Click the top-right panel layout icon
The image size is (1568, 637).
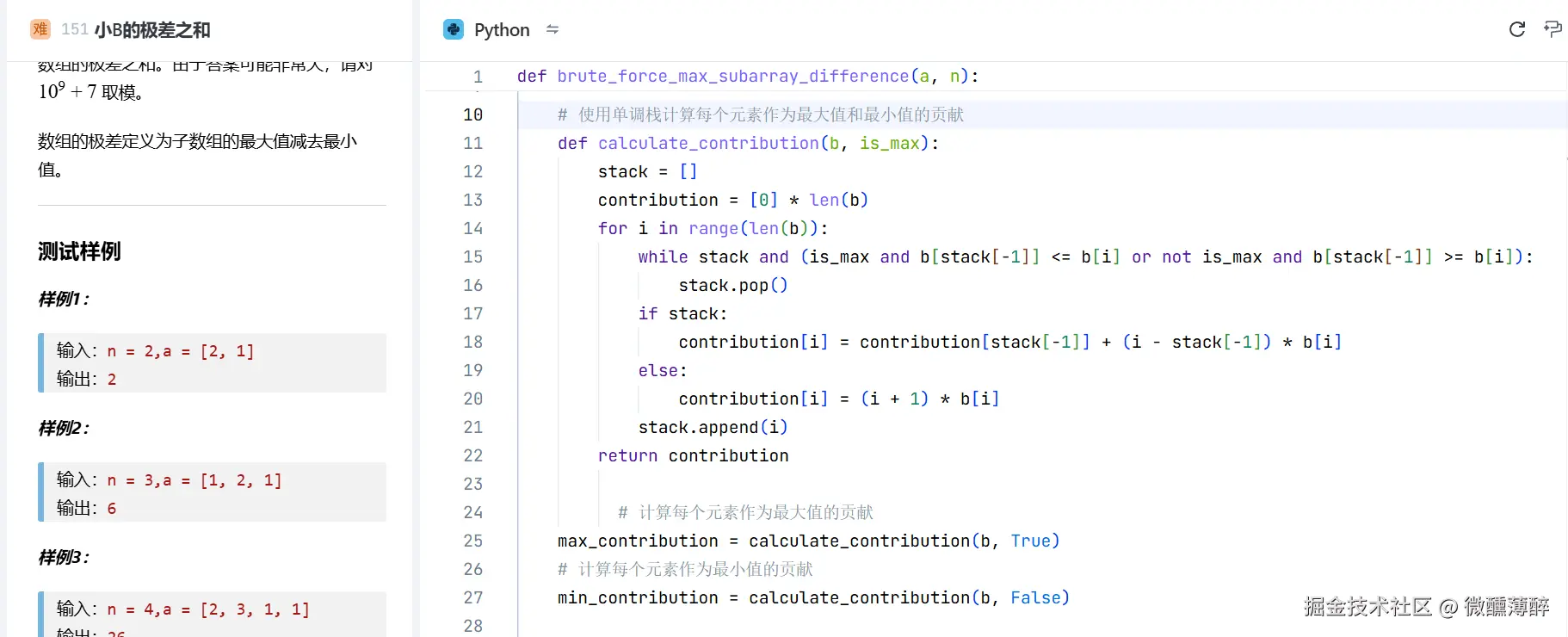tap(1553, 29)
